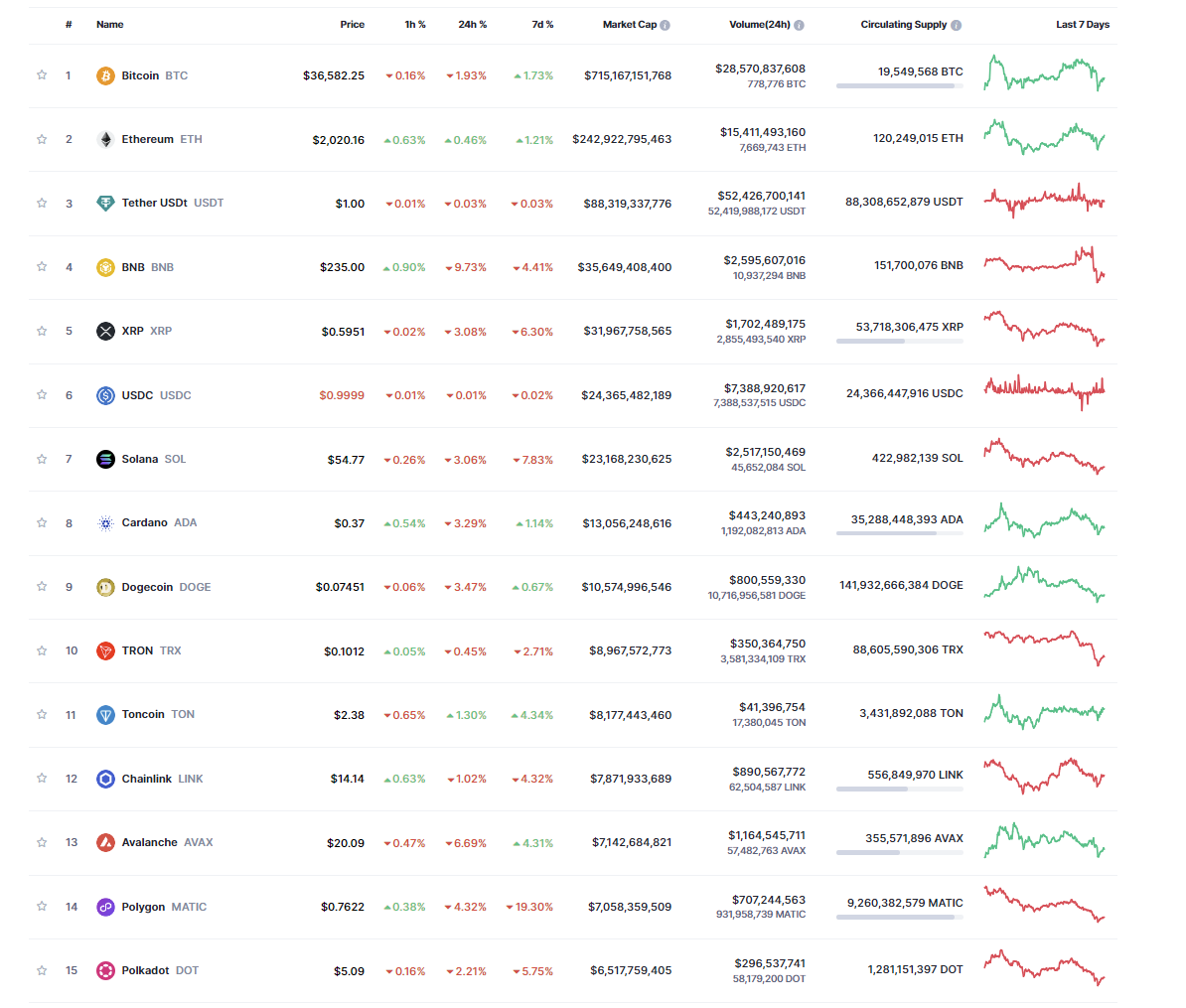
Task: Click the USDC coin logo icon
Action: 105,394
